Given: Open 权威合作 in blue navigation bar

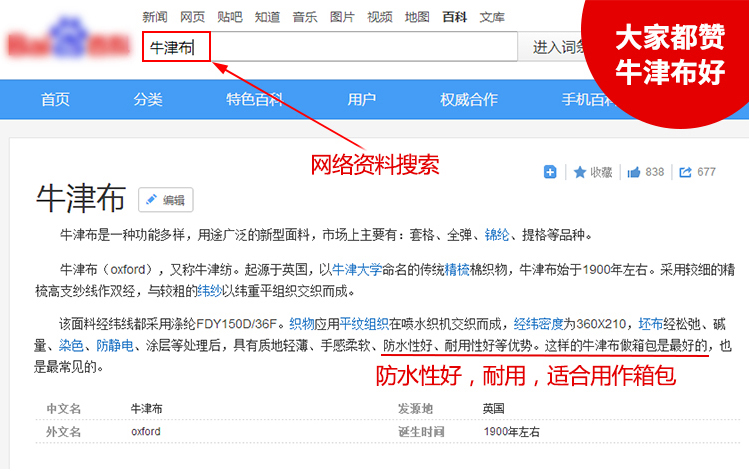Looking at the screenshot, I should point(469,99).
